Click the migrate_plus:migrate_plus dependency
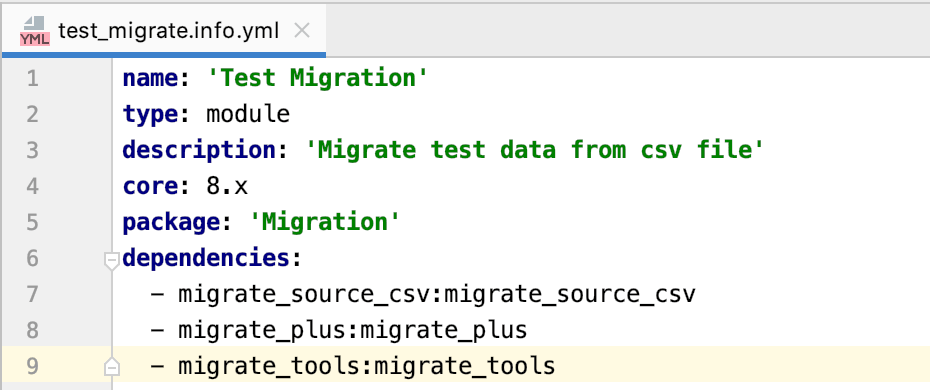The height and width of the screenshot is (390, 930). pyautogui.click(x=353, y=331)
